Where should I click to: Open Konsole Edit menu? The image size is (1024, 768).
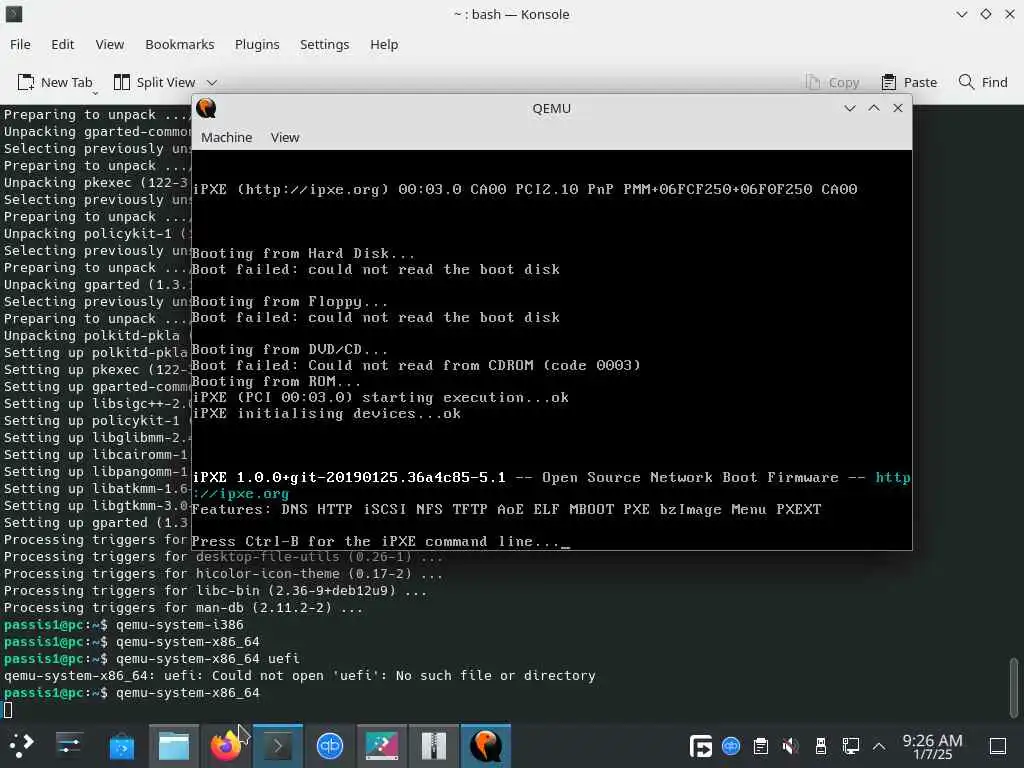pyautogui.click(x=63, y=44)
